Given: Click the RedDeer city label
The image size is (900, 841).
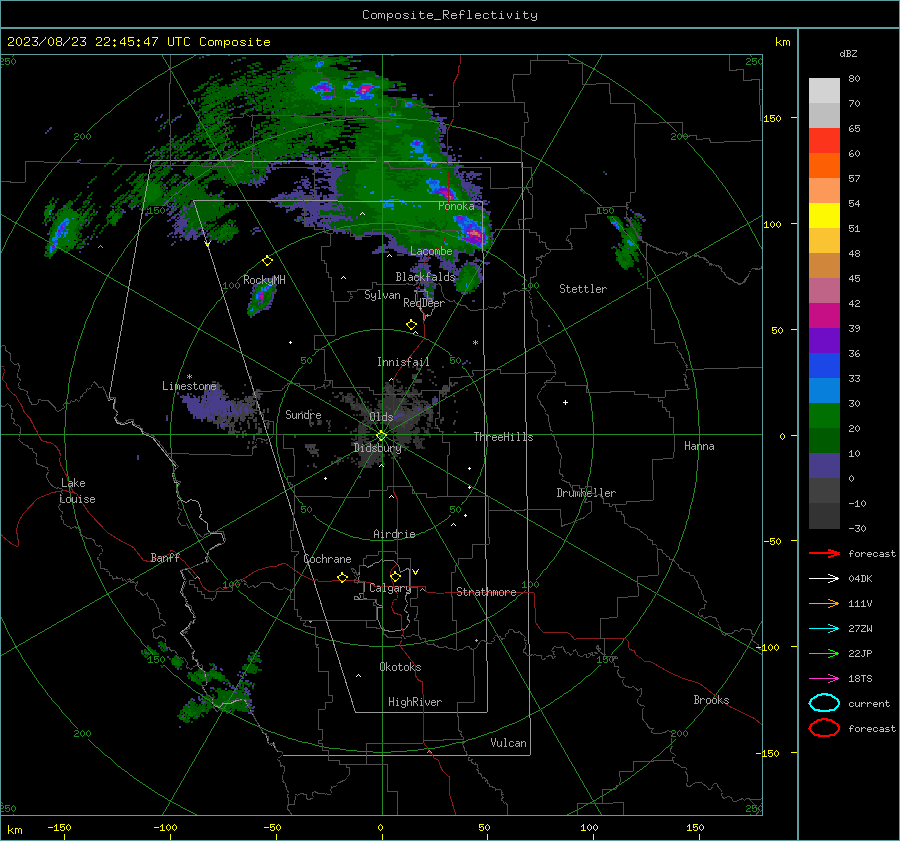Looking at the screenshot, I should click(424, 303).
